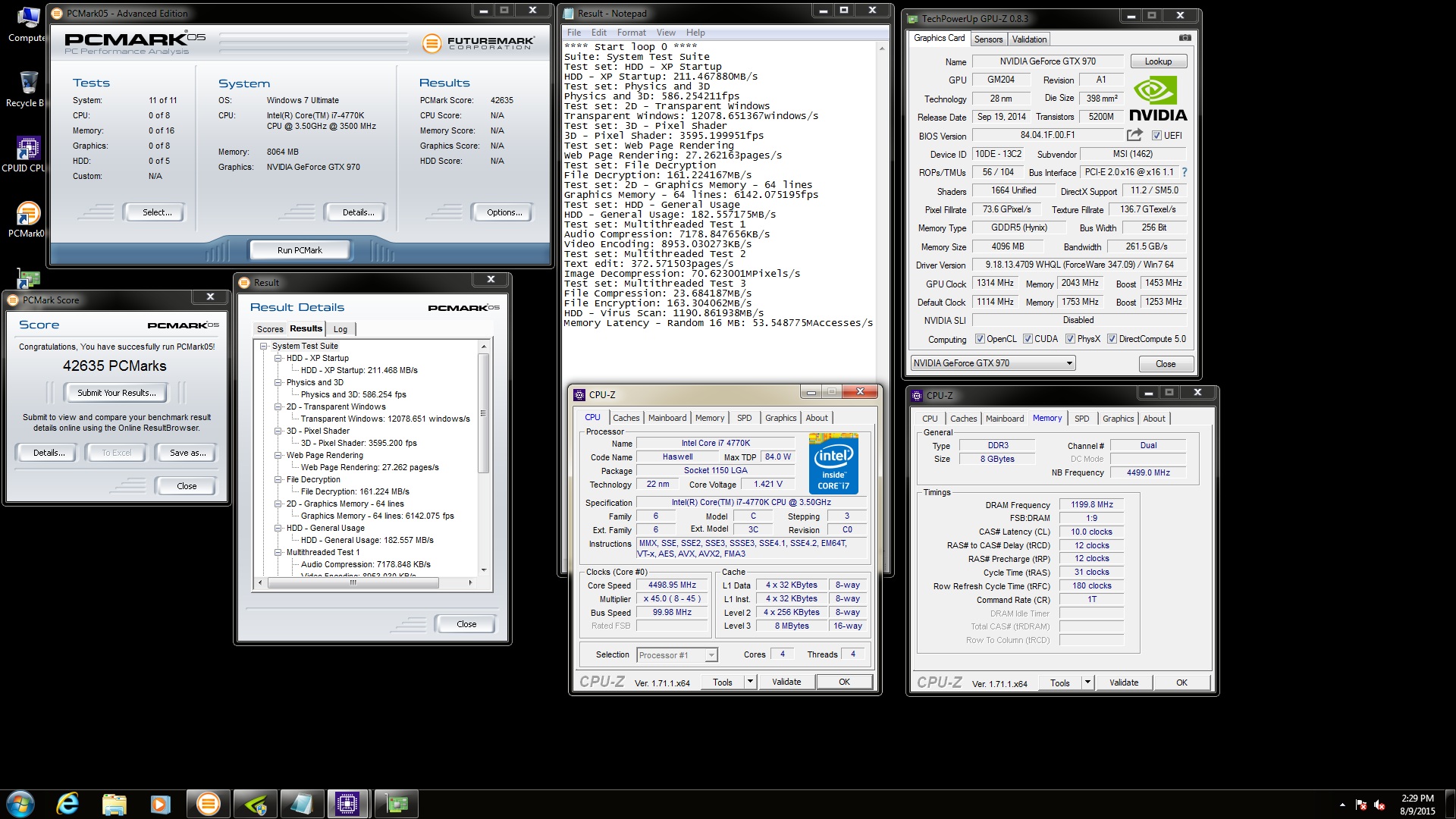Click the NVIDIA logo in GPU-Z
This screenshot has height=819, width=1456.
click(1158, 100)
